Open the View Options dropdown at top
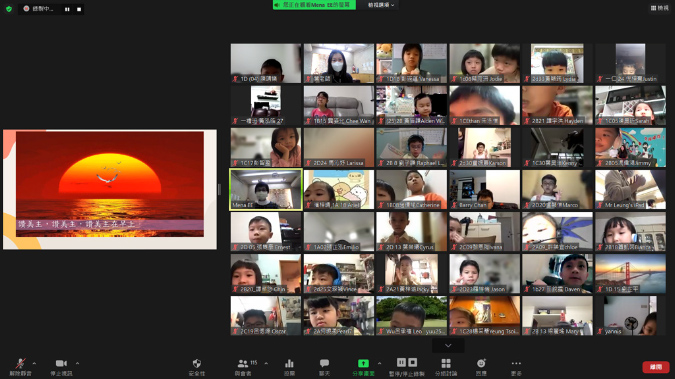 click(381, 5)
